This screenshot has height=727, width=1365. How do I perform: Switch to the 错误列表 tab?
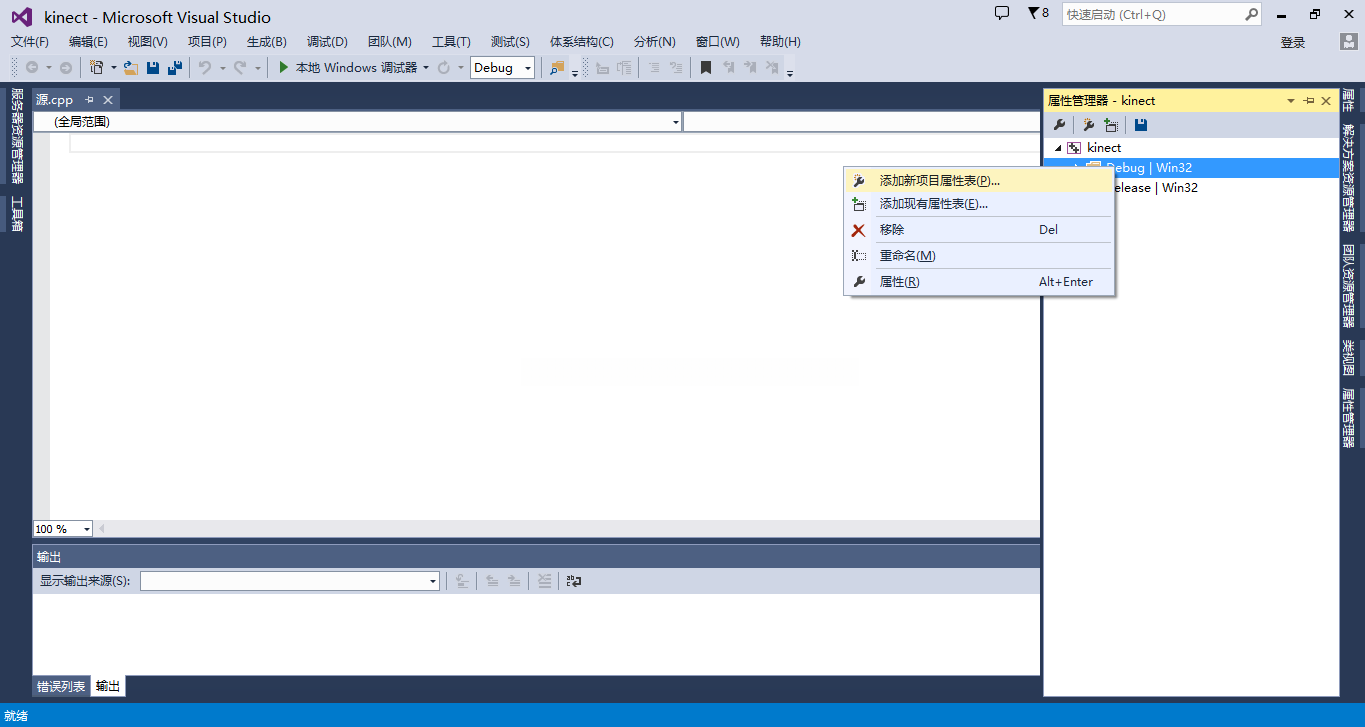pyautogui.click(x=61, y=687)
